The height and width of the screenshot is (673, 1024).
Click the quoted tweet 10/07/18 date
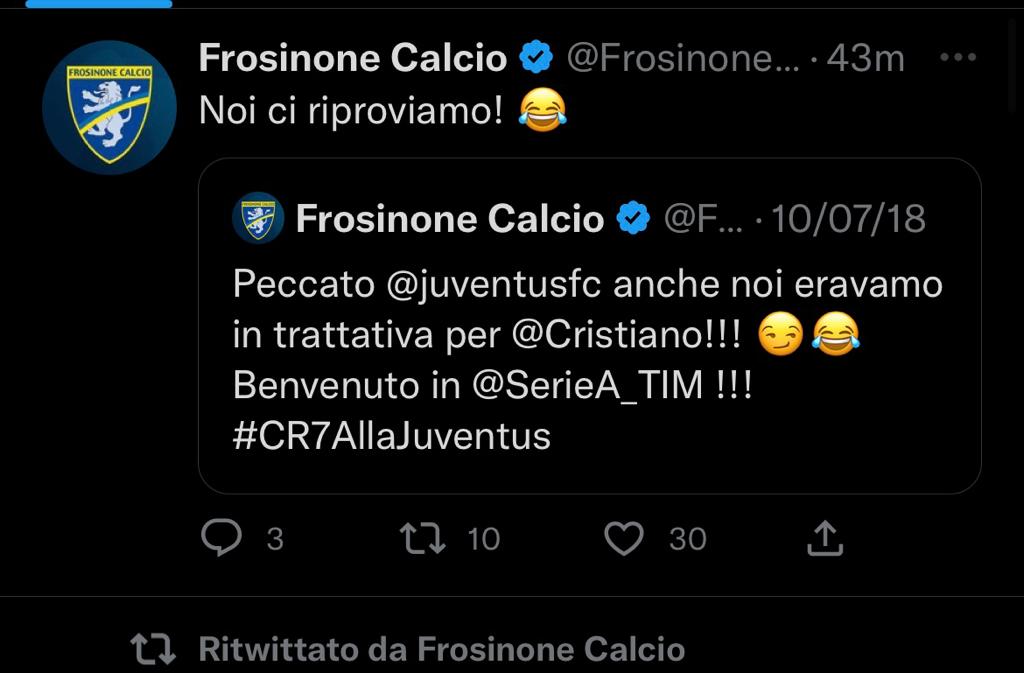click(x=848, y=218)
